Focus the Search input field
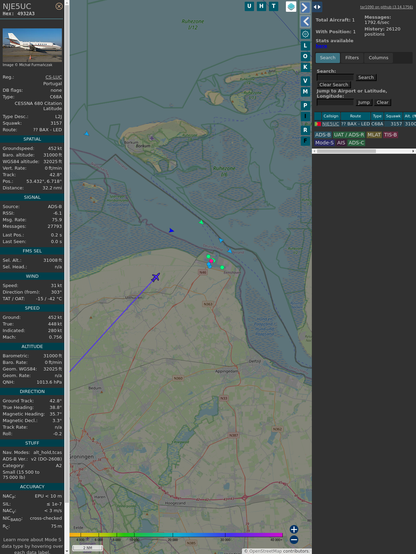The width and height of the screenshot is (416, 554). (335, 77)
